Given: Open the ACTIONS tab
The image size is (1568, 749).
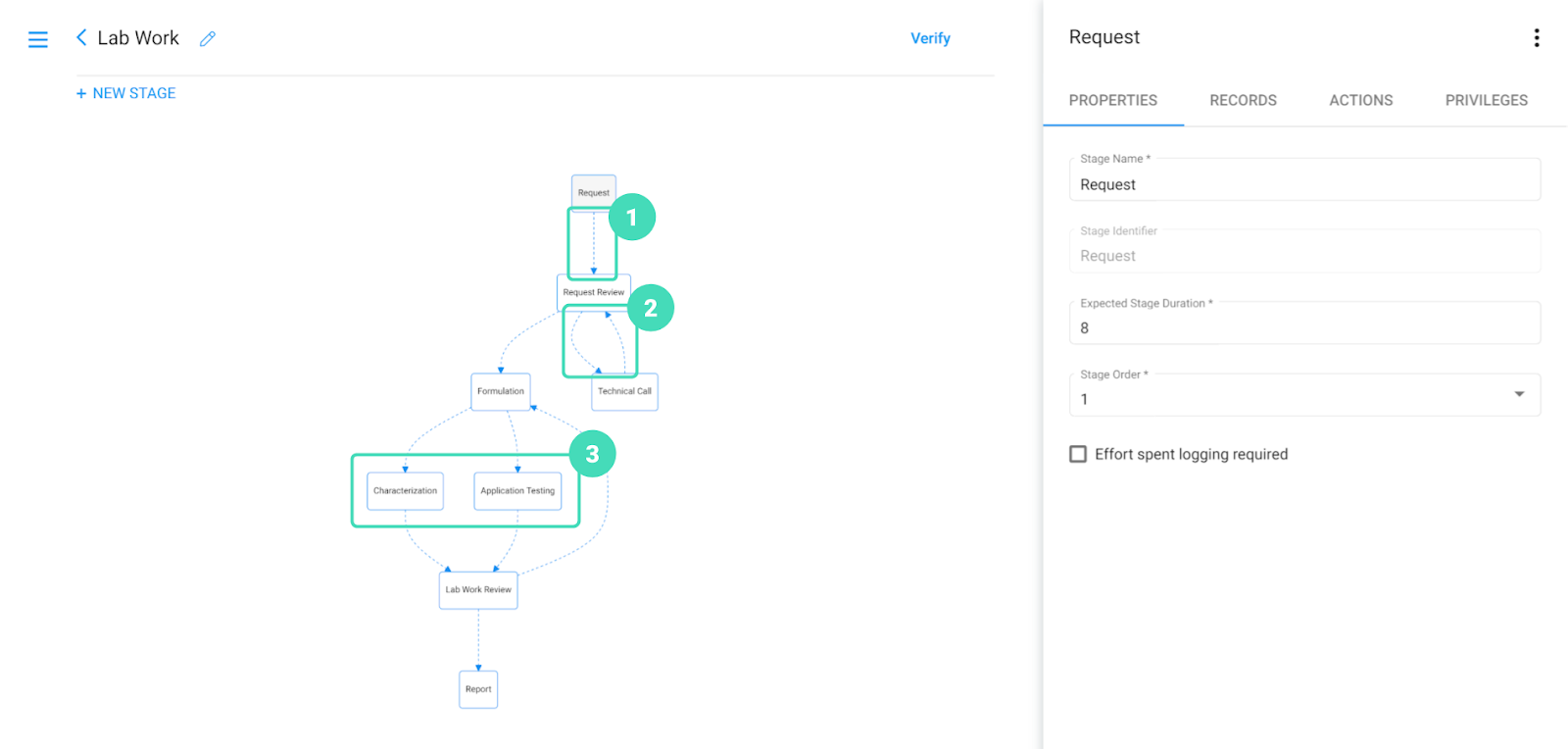Looking at the screenshot, I should pyautogui.click(x=1360, y=100).
